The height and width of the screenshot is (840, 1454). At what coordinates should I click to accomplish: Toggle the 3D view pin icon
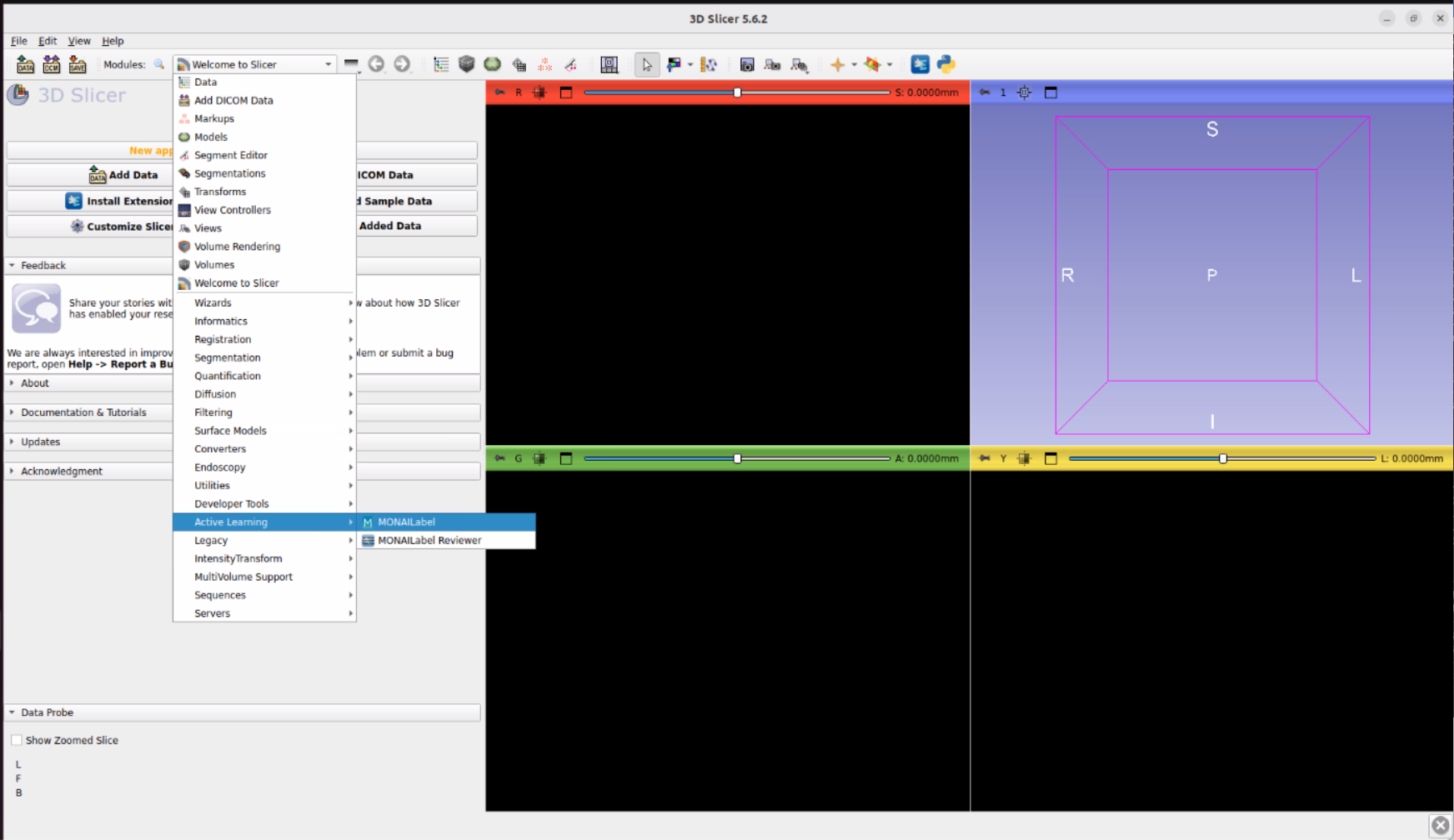985,92
